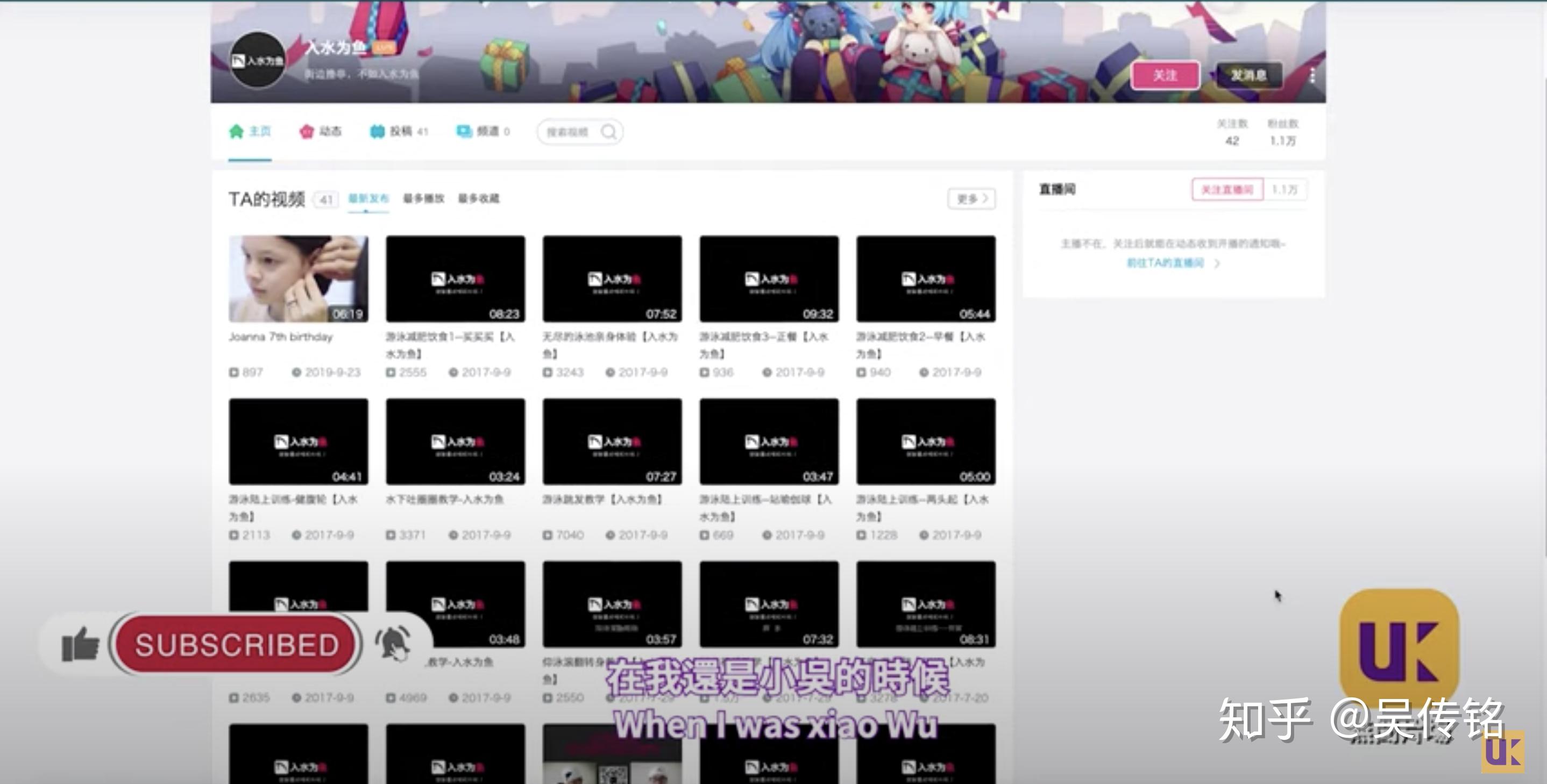
Task: Open the 投稿 uploads tab
Action: (399, 131)
